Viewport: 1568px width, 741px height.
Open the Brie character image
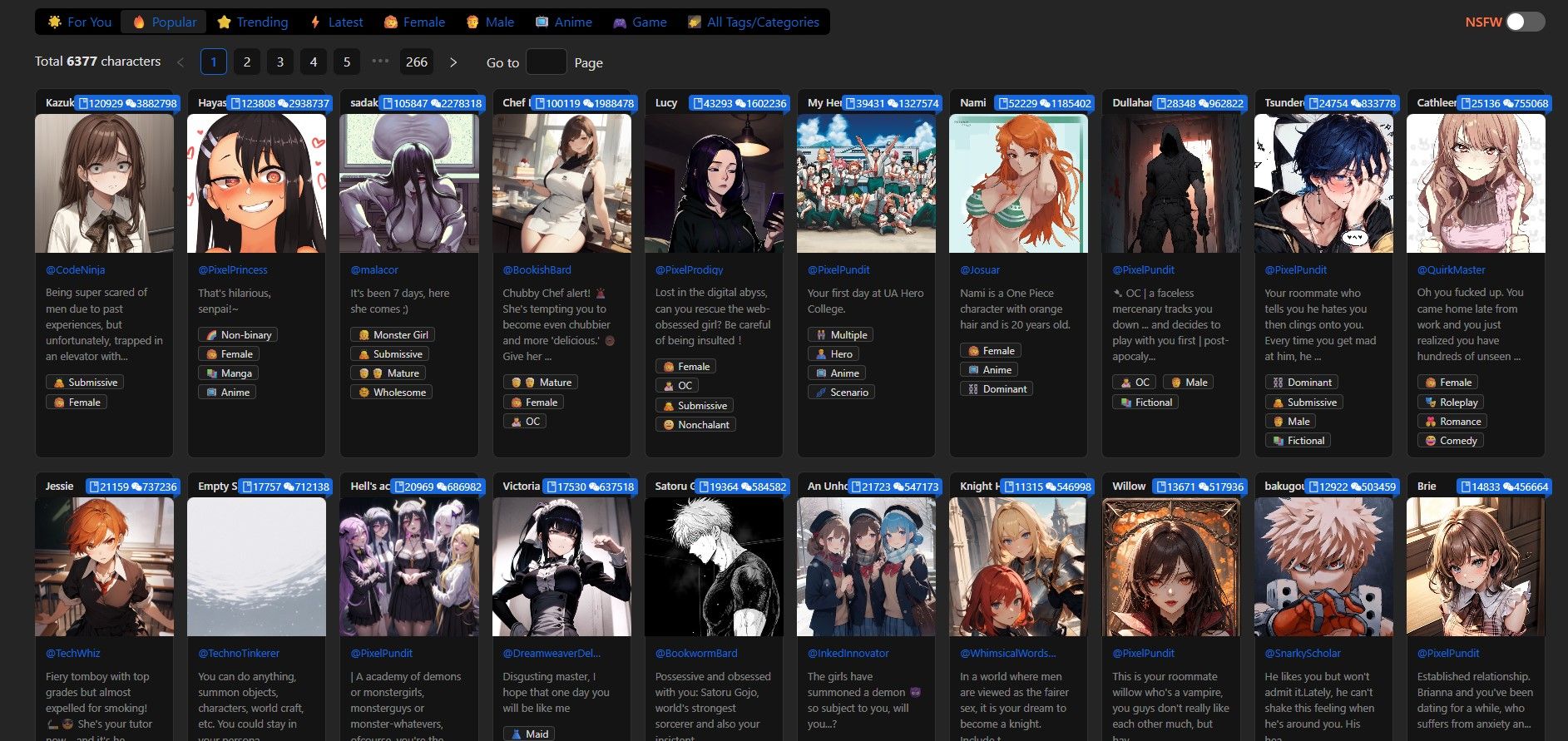(1476, 566)
